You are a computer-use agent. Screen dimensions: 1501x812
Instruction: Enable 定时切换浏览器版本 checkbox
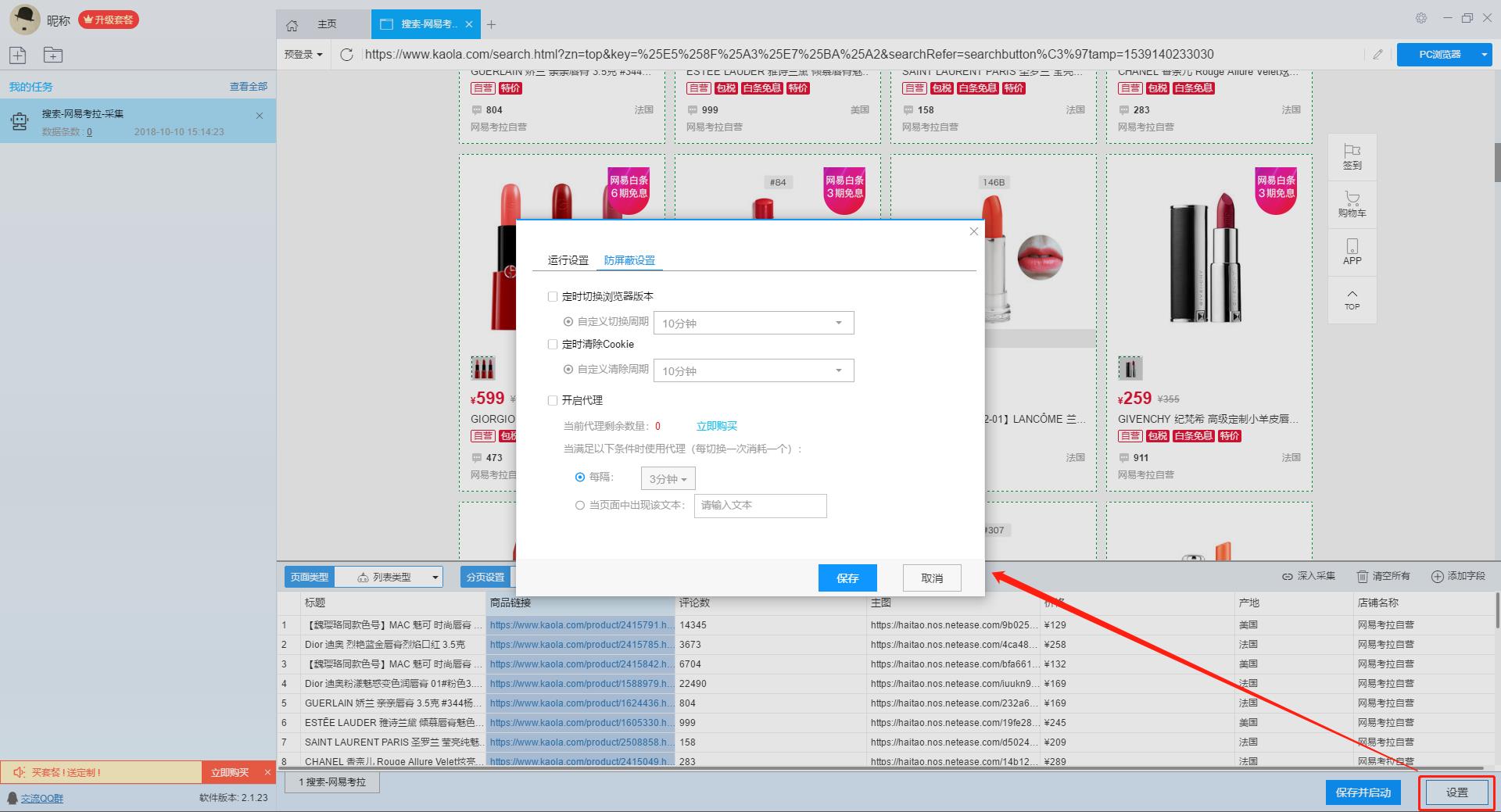tap(553, 296)
